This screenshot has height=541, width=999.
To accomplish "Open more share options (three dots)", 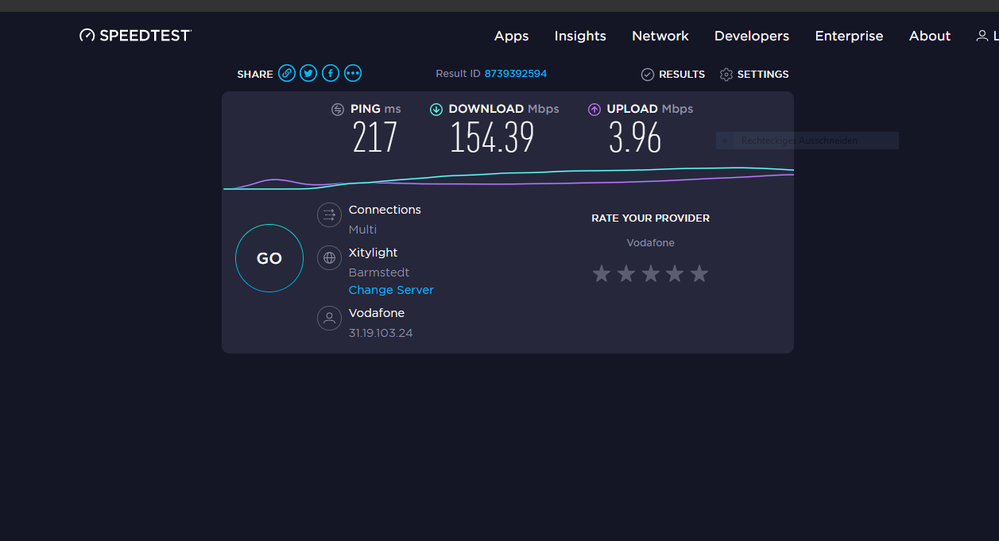I will point(352,73).
